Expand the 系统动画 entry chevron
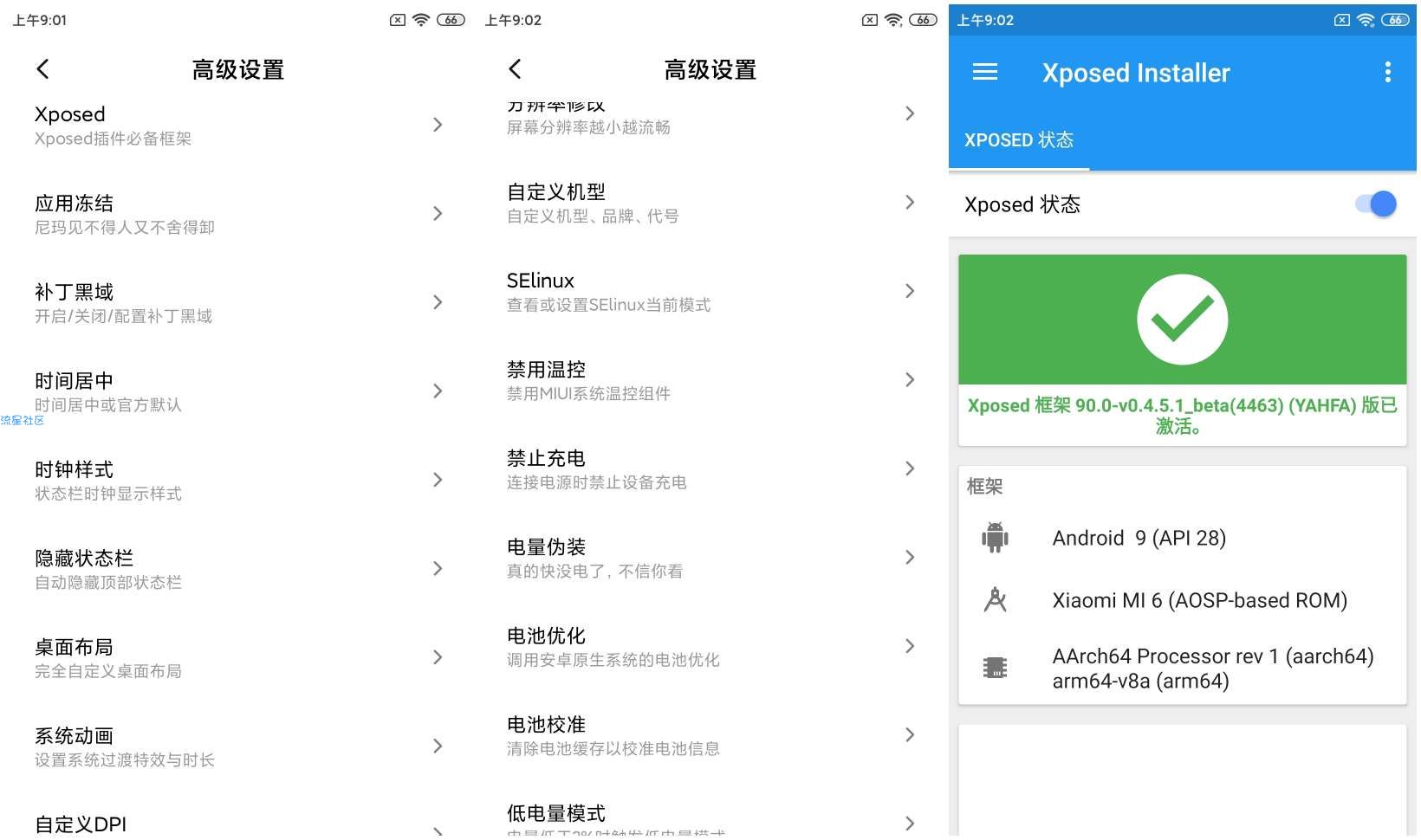 (438, 746)
